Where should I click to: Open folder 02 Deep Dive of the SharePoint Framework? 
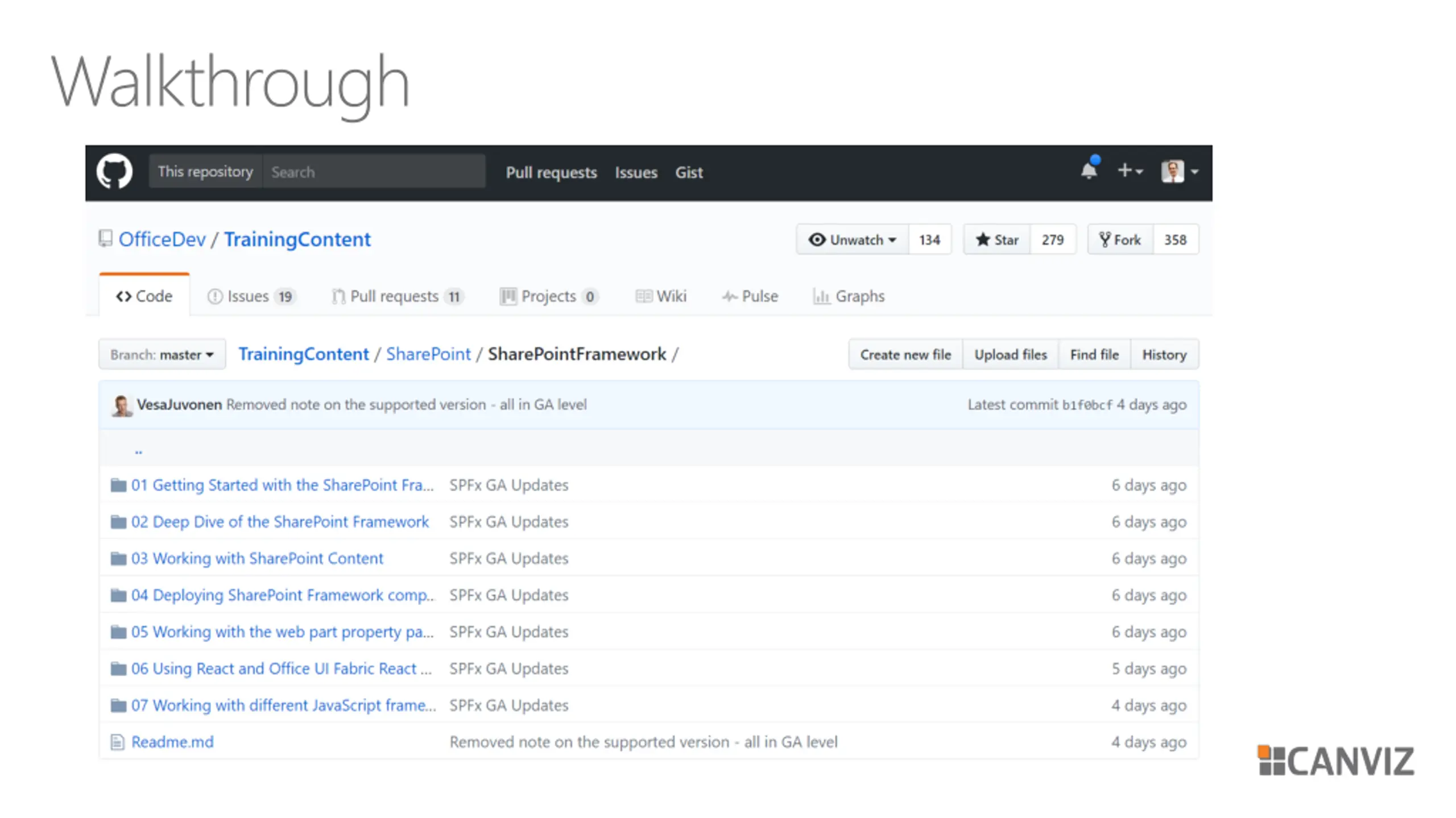tap(280, 522)
